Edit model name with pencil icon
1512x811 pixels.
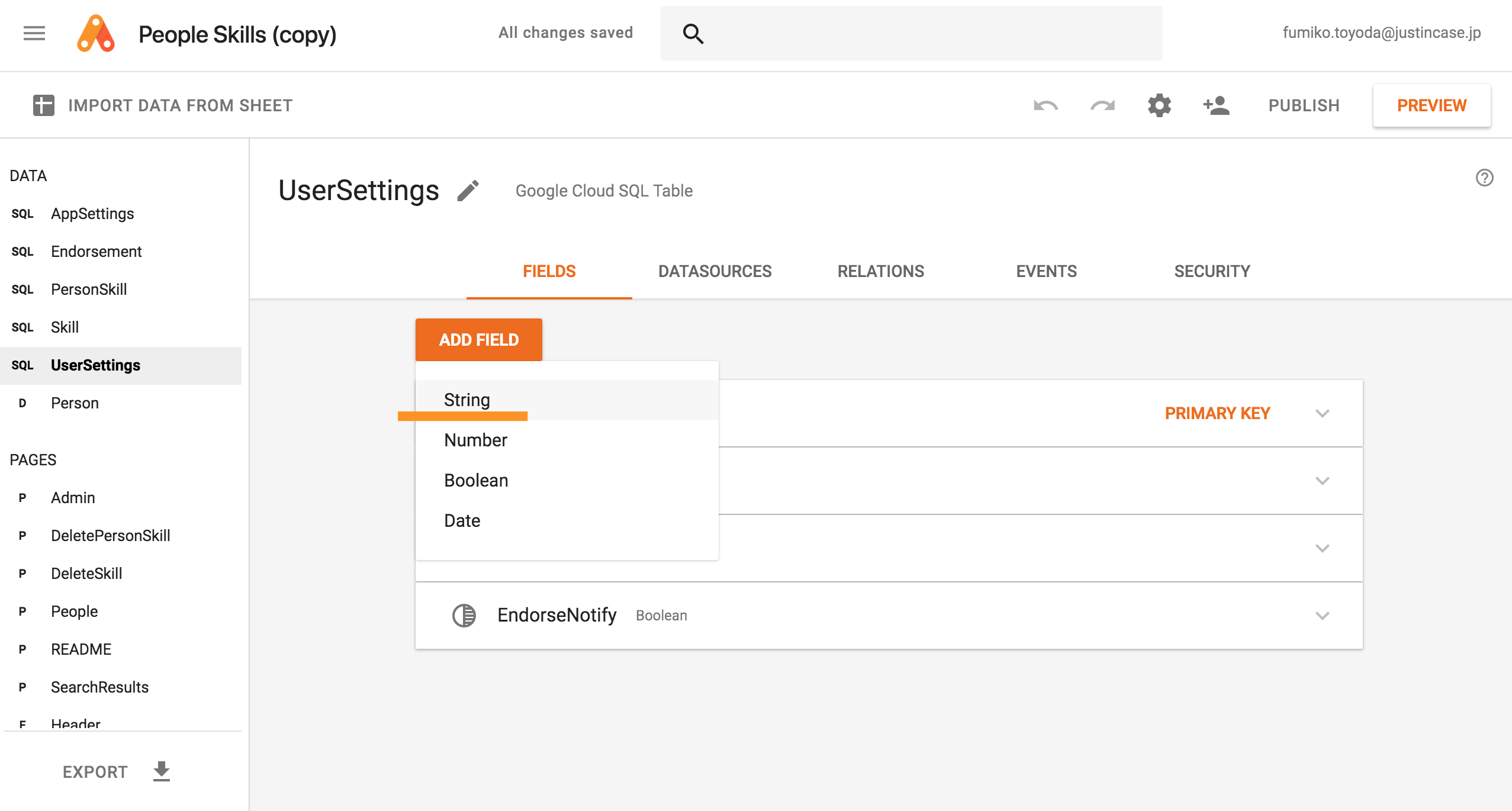click(468, 191)
